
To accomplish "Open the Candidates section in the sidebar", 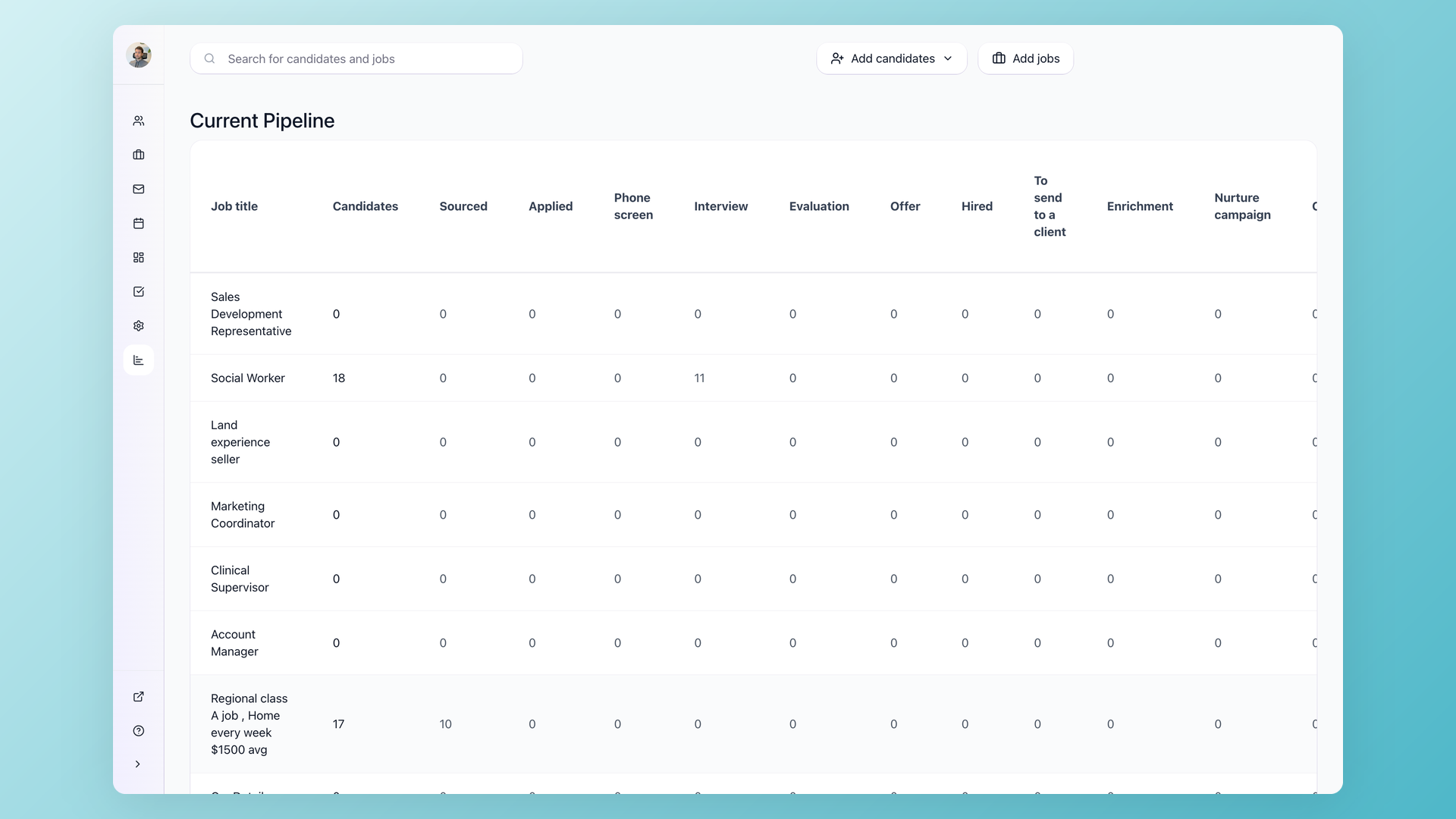I will click(x=139, y=121).
